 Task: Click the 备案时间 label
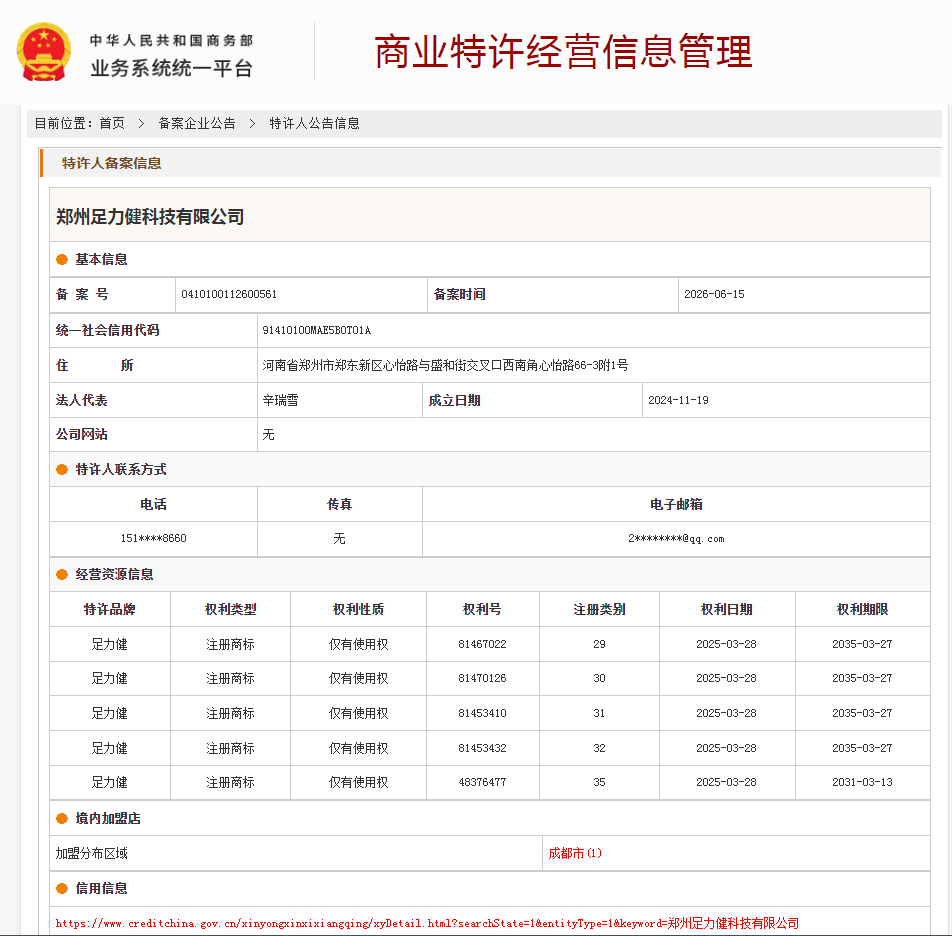(460, 294)
